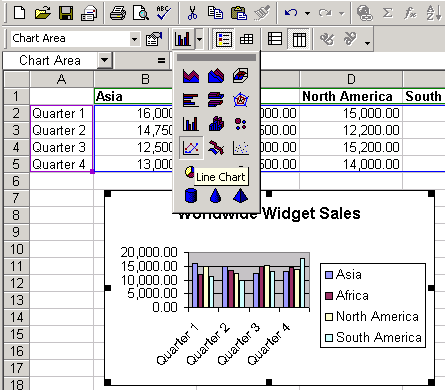
Task: Click the Chart Type column button
Action: [183, 39]
